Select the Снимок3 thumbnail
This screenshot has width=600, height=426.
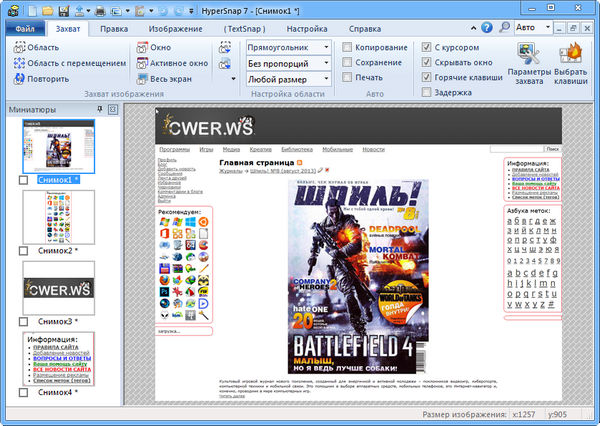click(x=58, y=288)
